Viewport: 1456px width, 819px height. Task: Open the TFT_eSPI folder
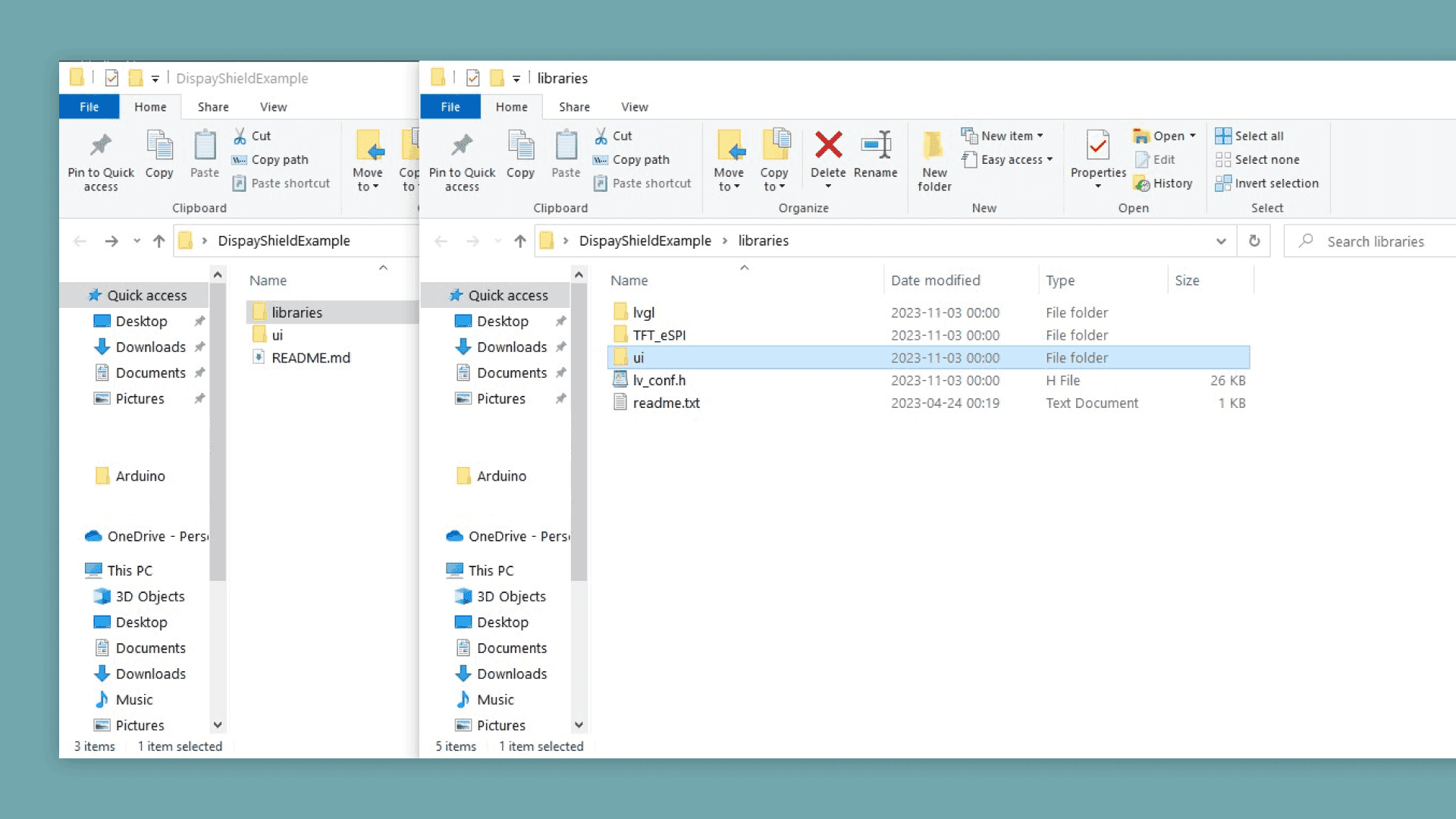(x=661, y=334)
